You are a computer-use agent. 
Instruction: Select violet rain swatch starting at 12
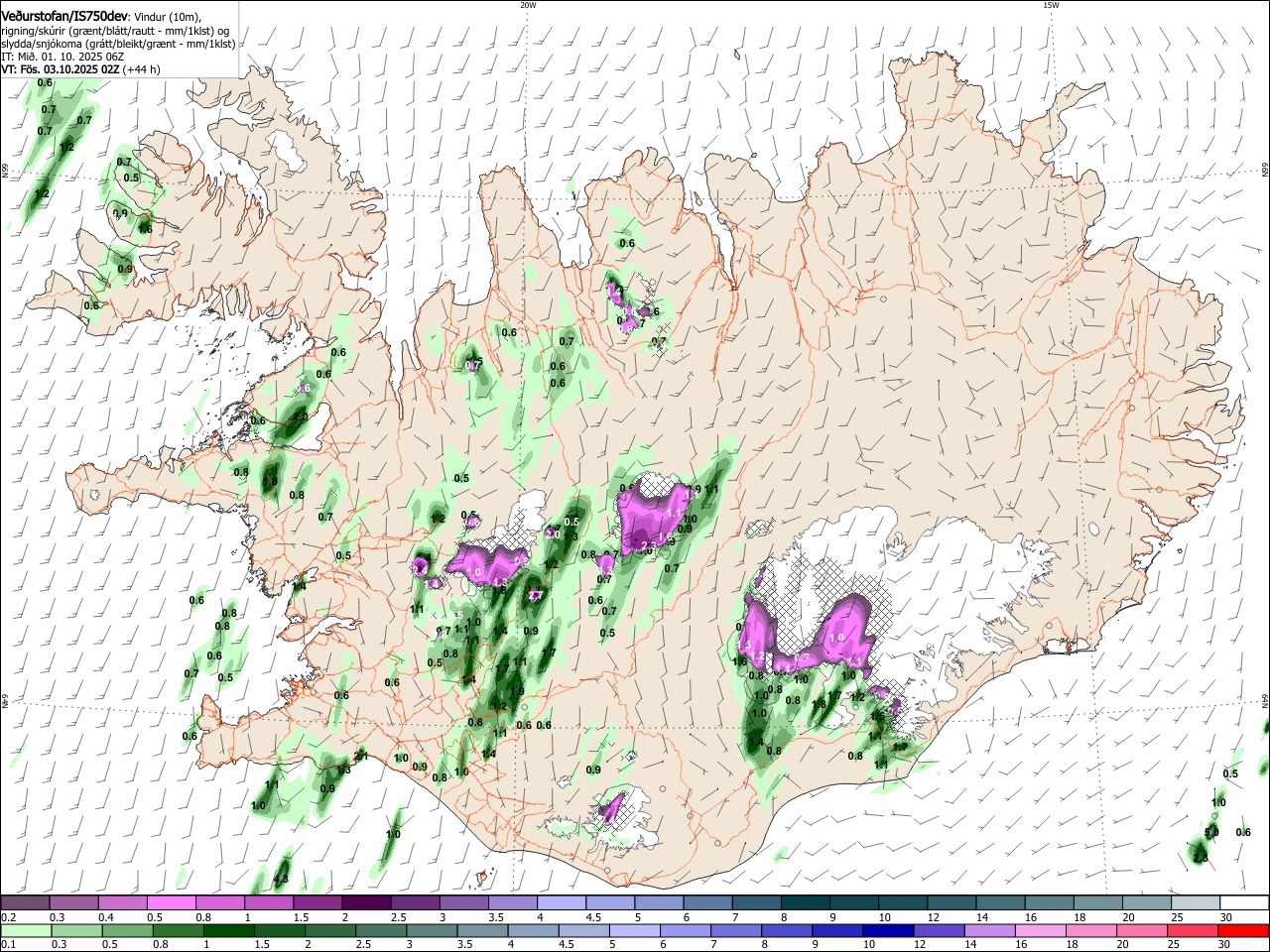pyautogui.click(x=939, y=931)
